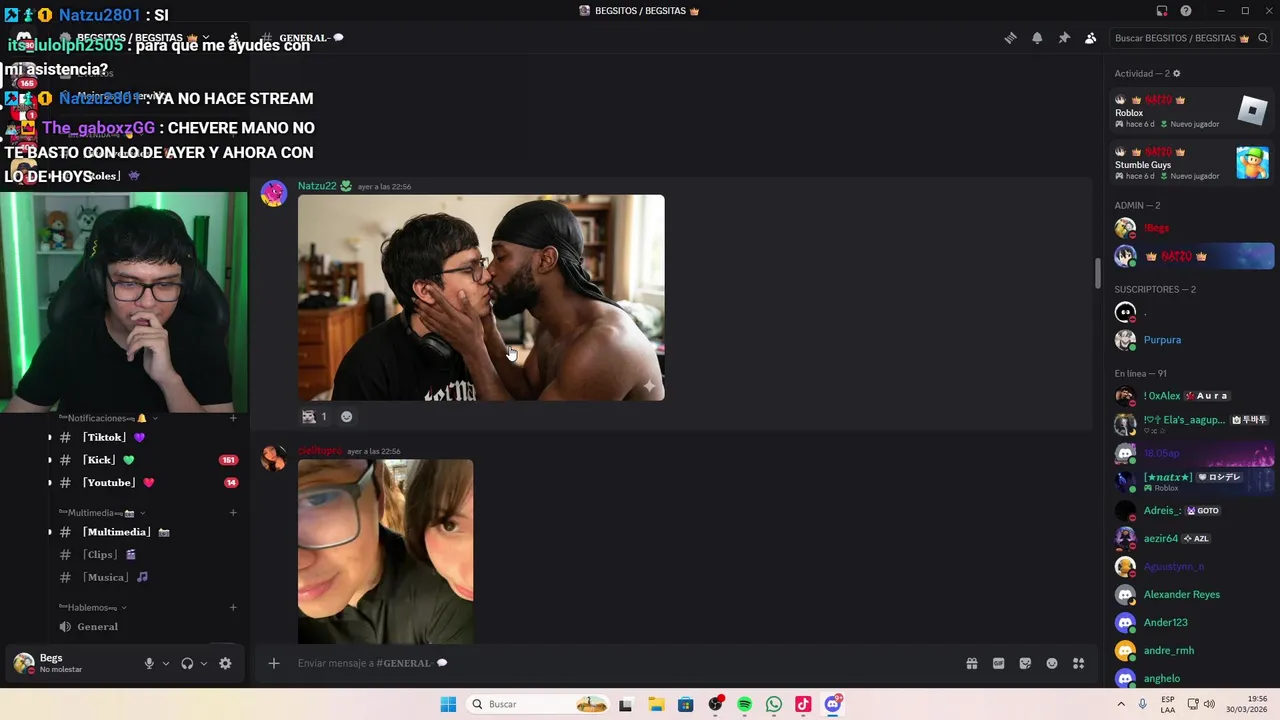Show pinned messages
Screen dimensions: 1280x720
[x=1064, y=38]
